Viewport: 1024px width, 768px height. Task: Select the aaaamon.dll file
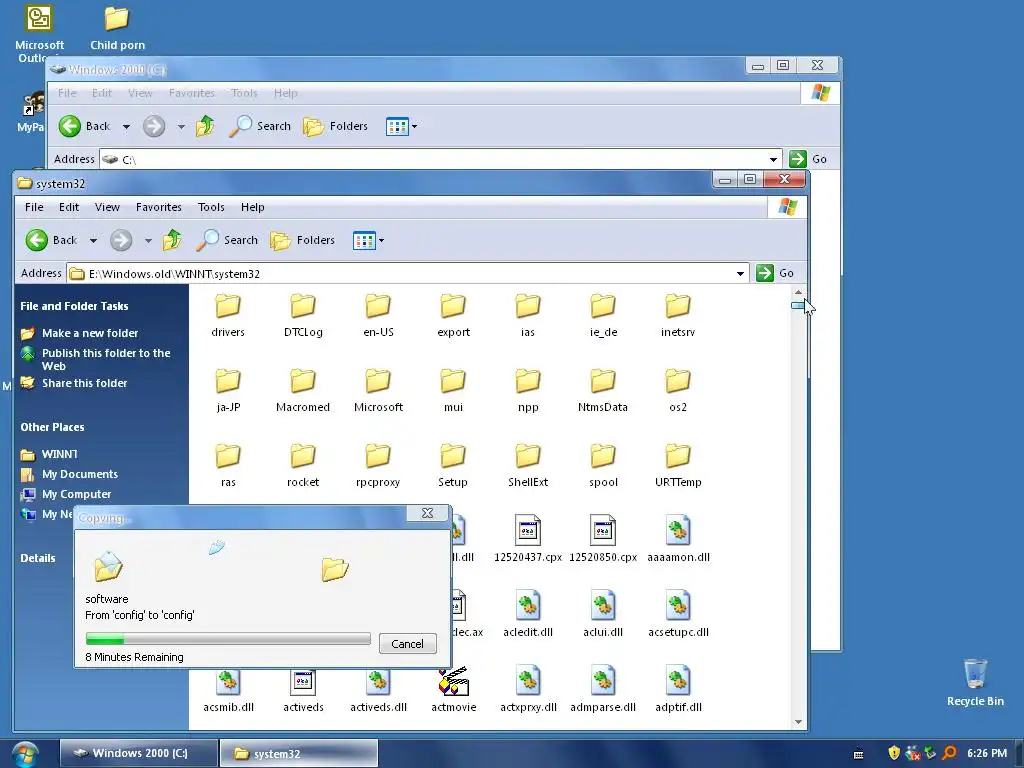click(678, 539)
